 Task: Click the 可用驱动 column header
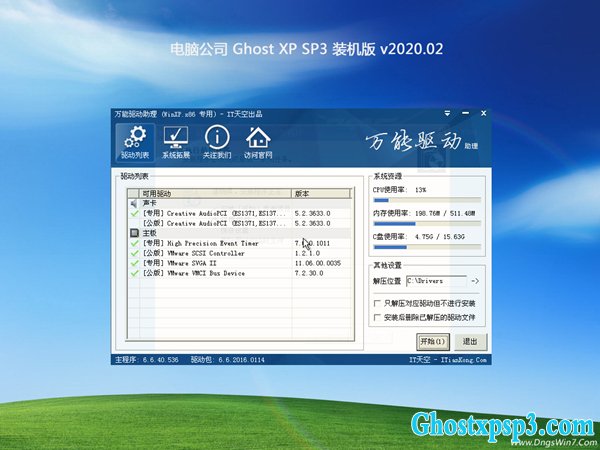(215, 193)
